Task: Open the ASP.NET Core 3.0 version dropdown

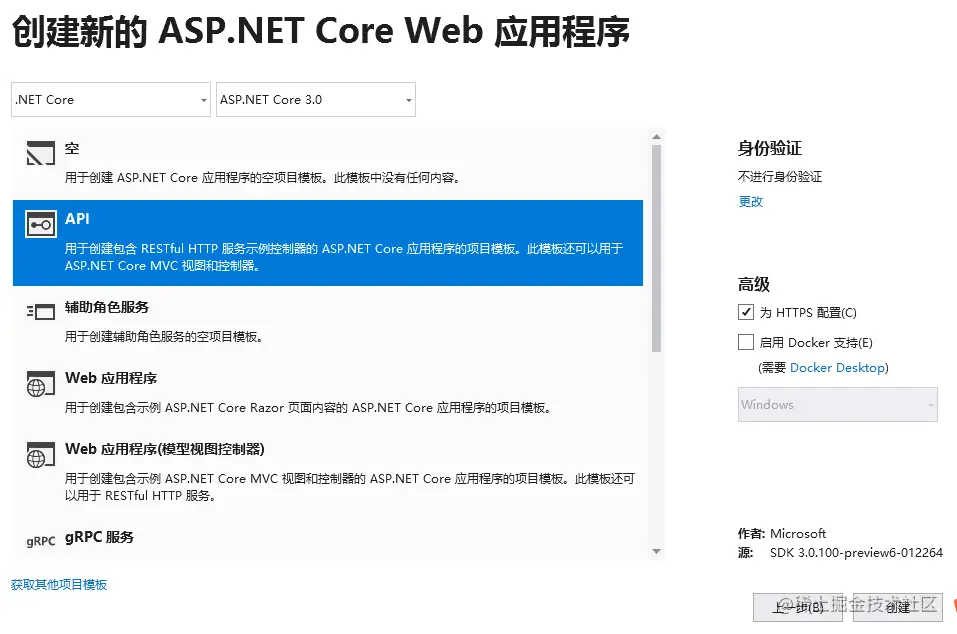Action: (316, 99)
